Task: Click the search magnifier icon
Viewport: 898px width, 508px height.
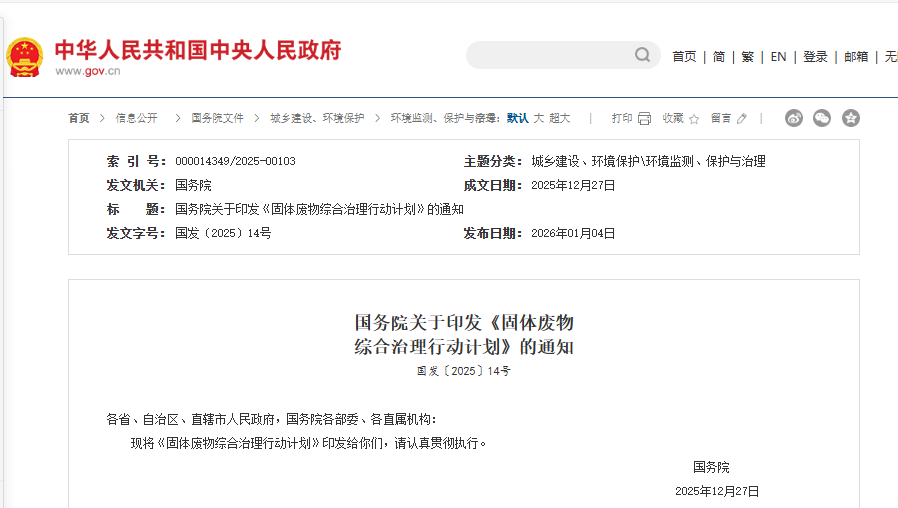Action: pos(643,55)
